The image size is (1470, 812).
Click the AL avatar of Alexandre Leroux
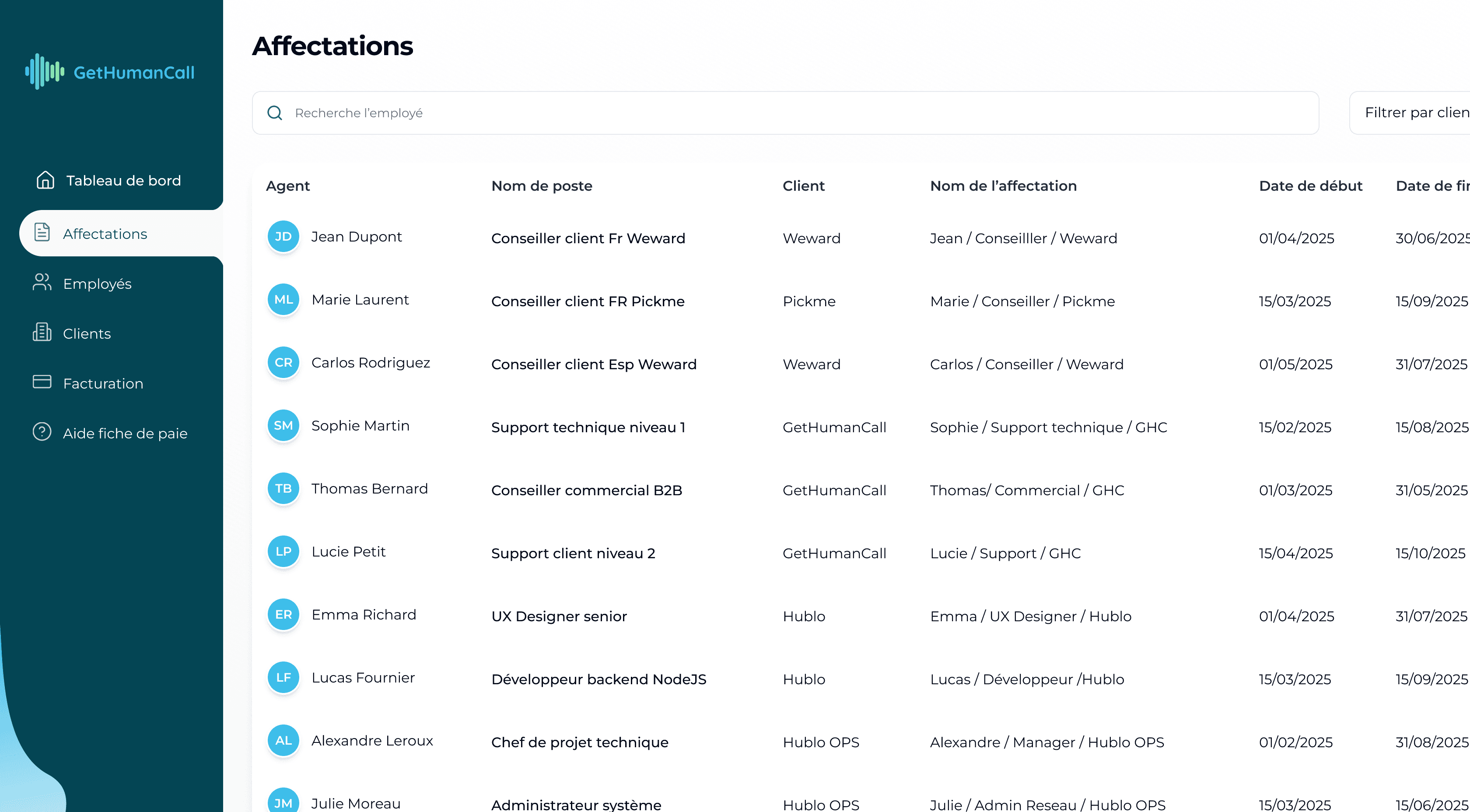(283, 741)
